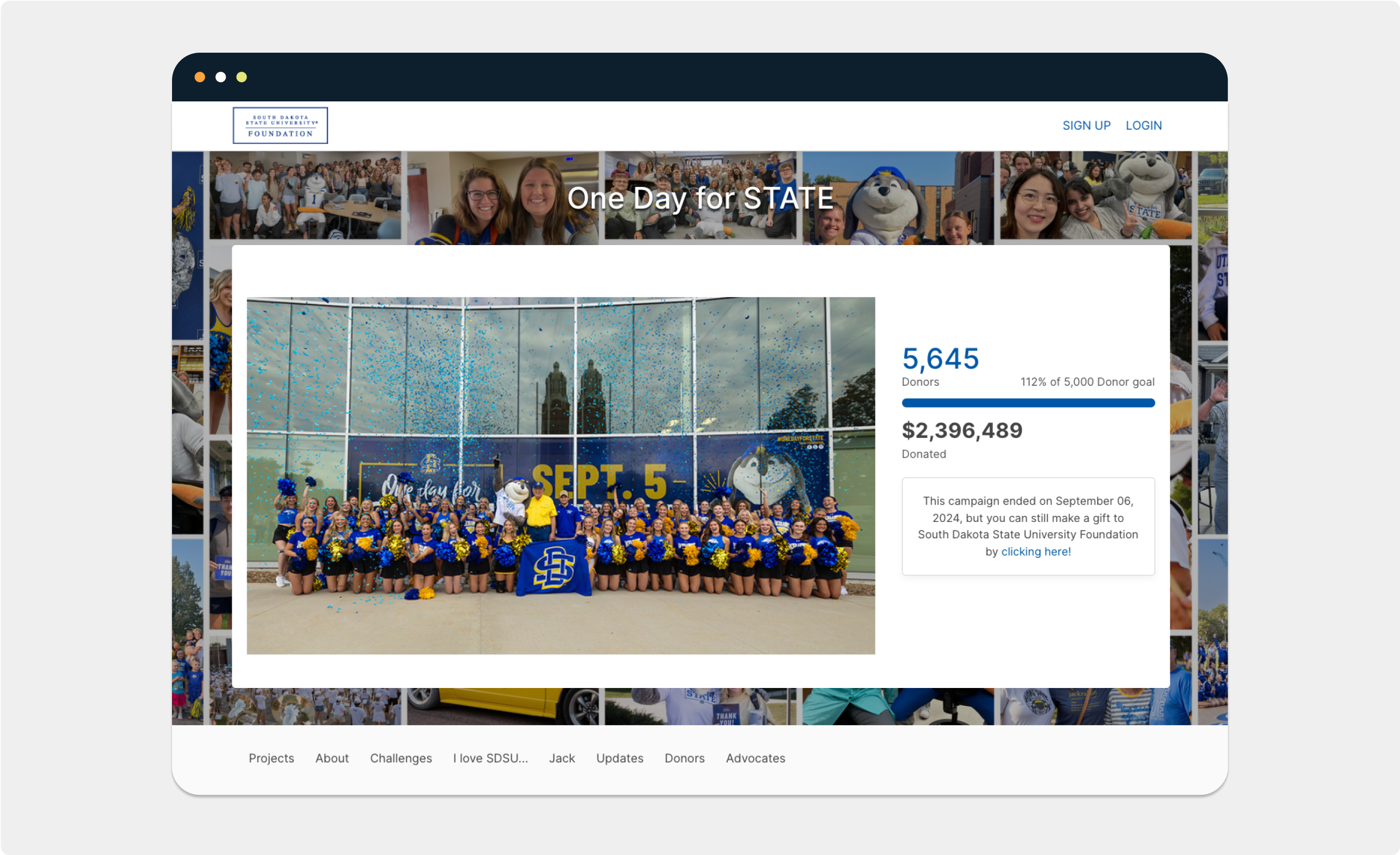Show the Donors tab

click(684, 758)
